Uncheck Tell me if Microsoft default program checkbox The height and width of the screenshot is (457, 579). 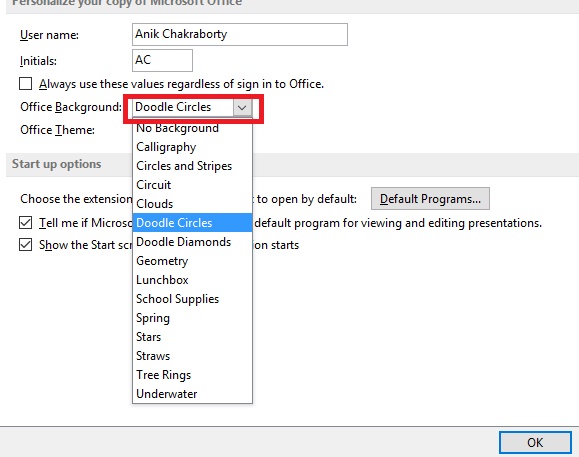pyautogui.click(x=25, y=223)
